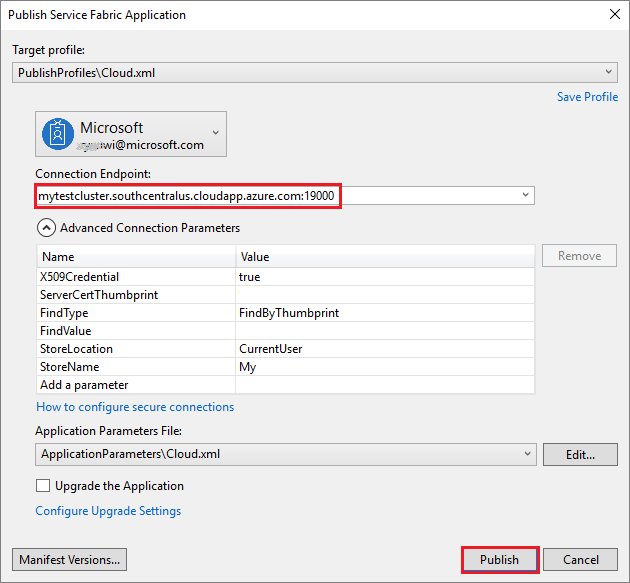630x583 pixels.
Task: Open Configure Upgrade Settings link
Action: [x=108, y=511]
